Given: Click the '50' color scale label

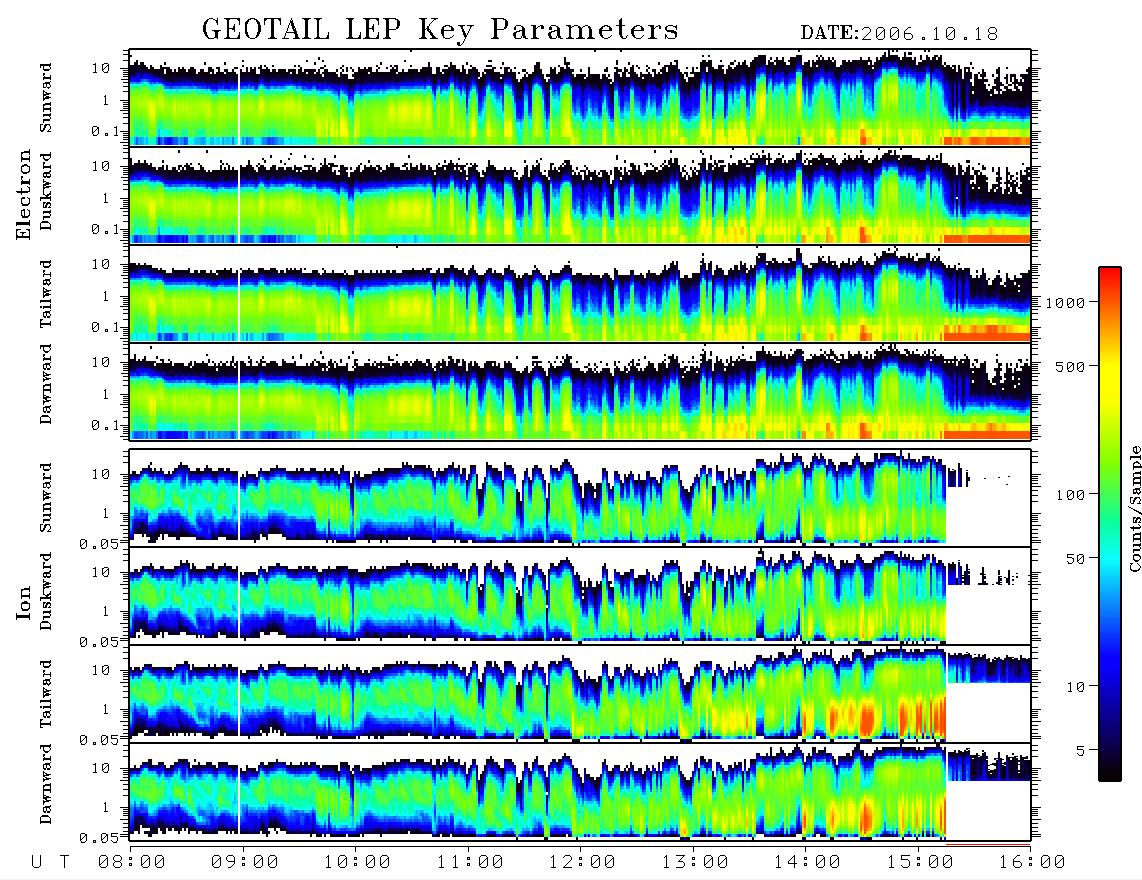Looking at the screenshot, I should pyautogui.click(x=1075, y=559).
